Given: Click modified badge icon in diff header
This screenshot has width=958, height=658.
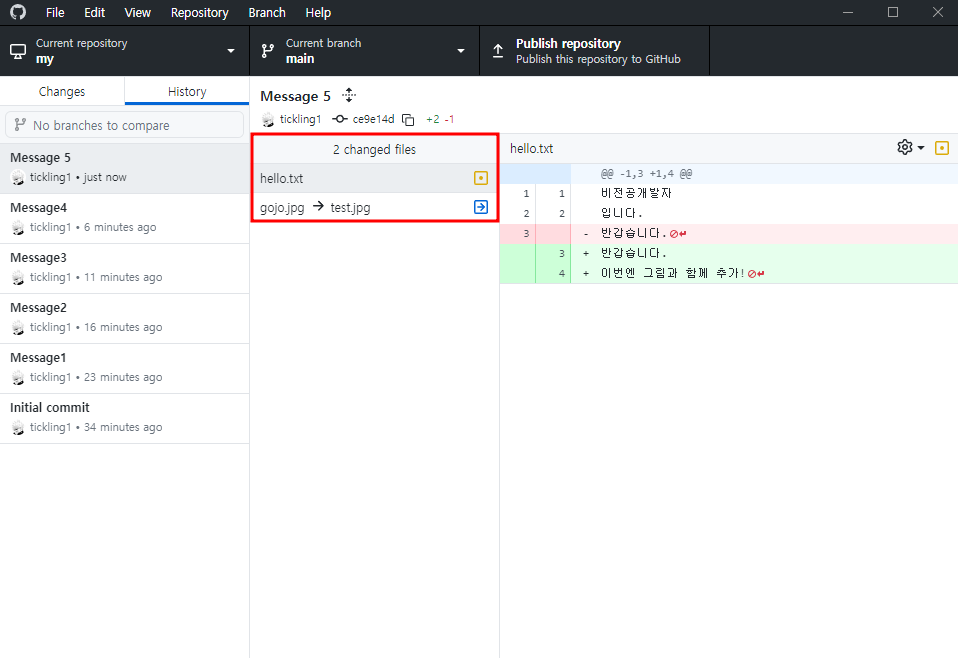Looking at the screenshot, I should click(942, 148).
